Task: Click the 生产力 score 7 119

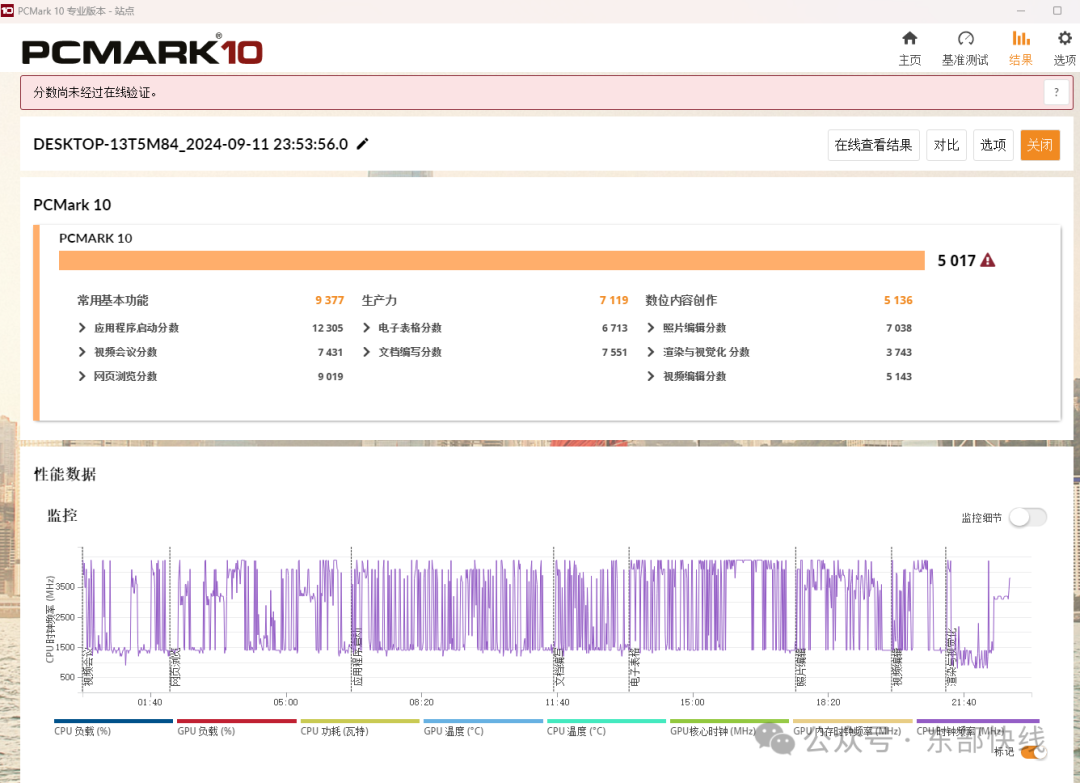Action: pyautogui.click(x=614, y=300)
